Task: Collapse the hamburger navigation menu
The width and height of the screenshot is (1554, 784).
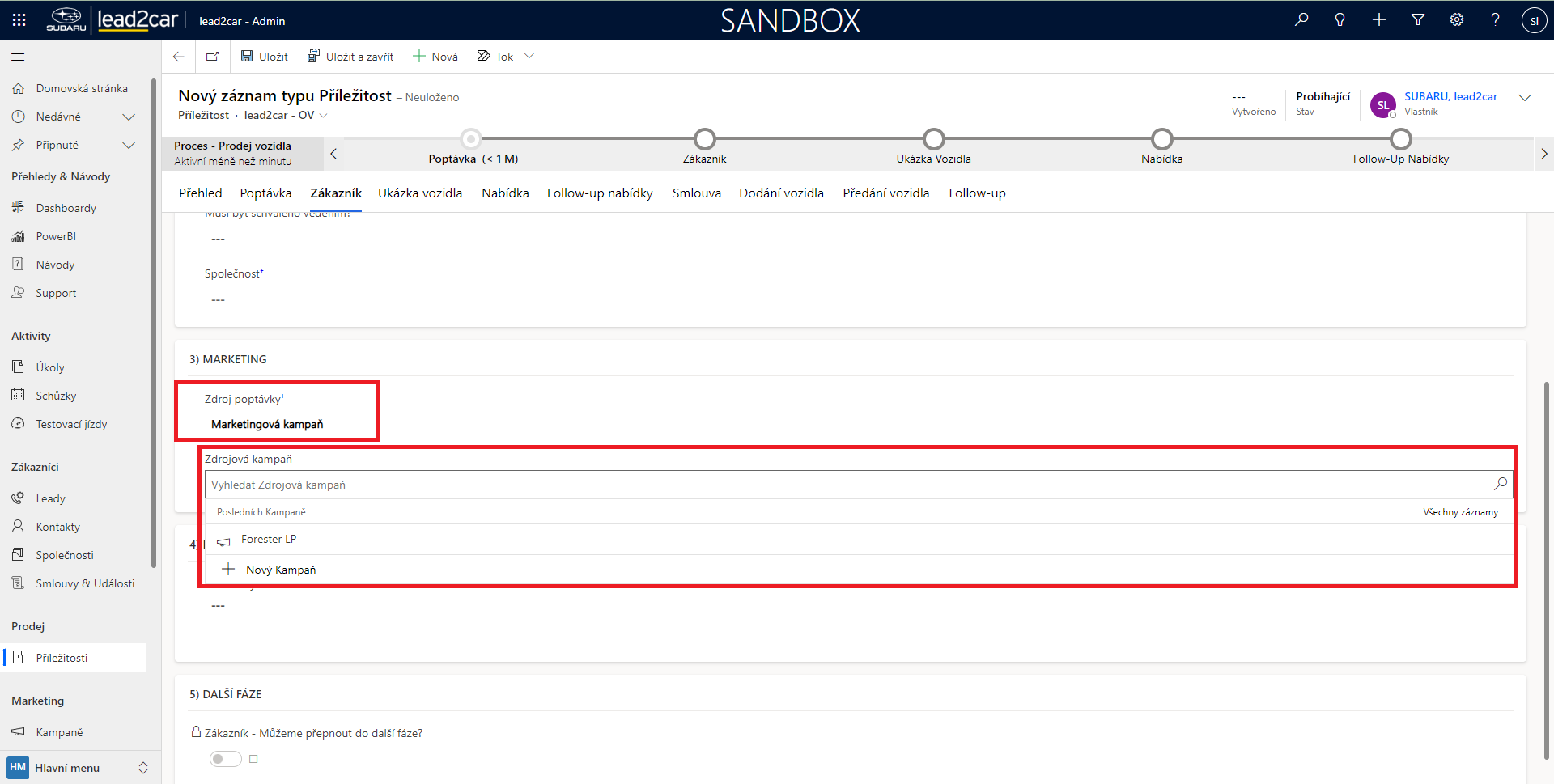Action: pos(18,57)
